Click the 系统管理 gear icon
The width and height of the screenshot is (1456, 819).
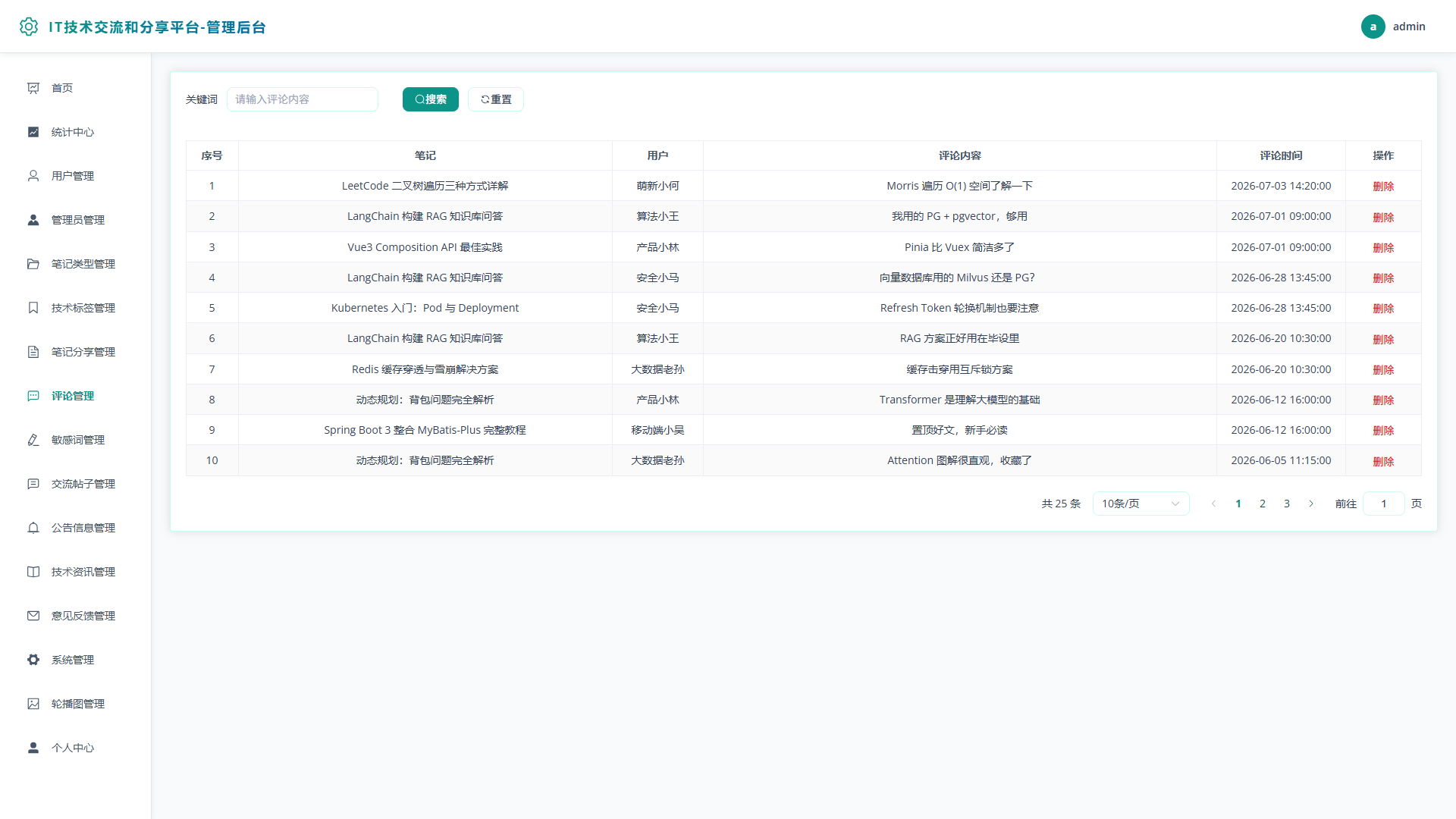point(33,660)
